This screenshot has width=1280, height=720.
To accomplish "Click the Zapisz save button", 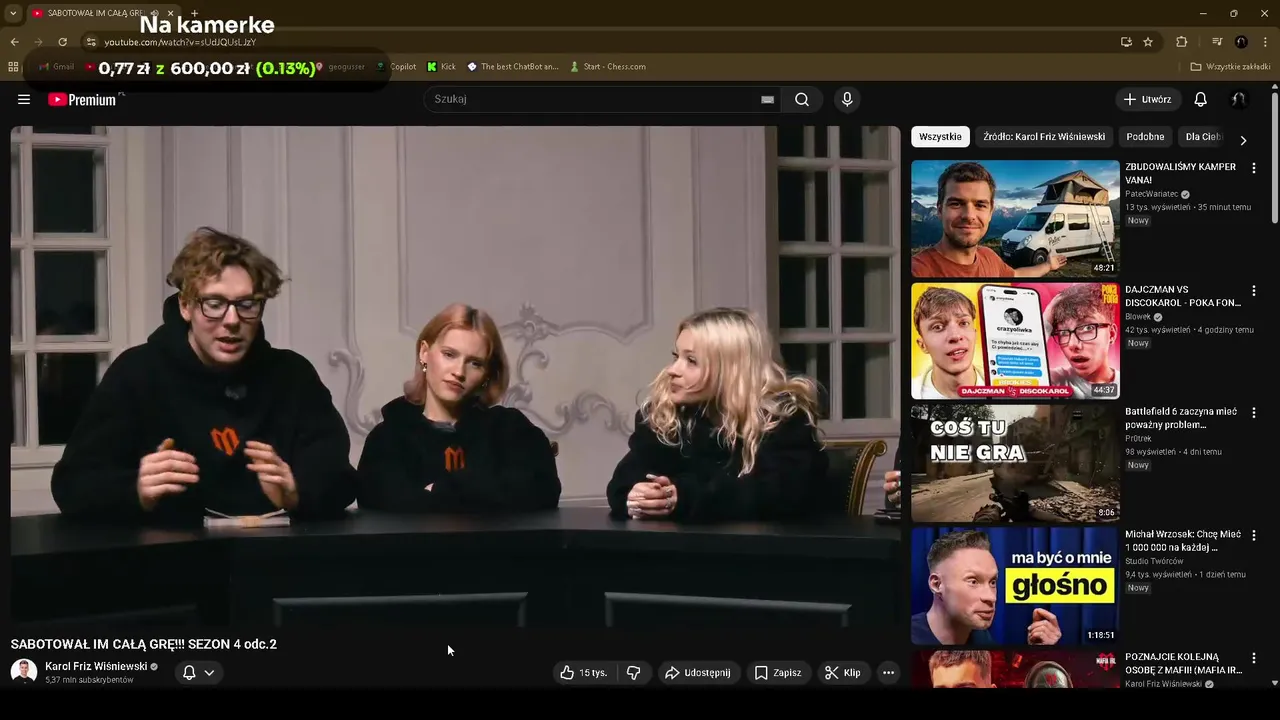I will (x=777, y=673).
